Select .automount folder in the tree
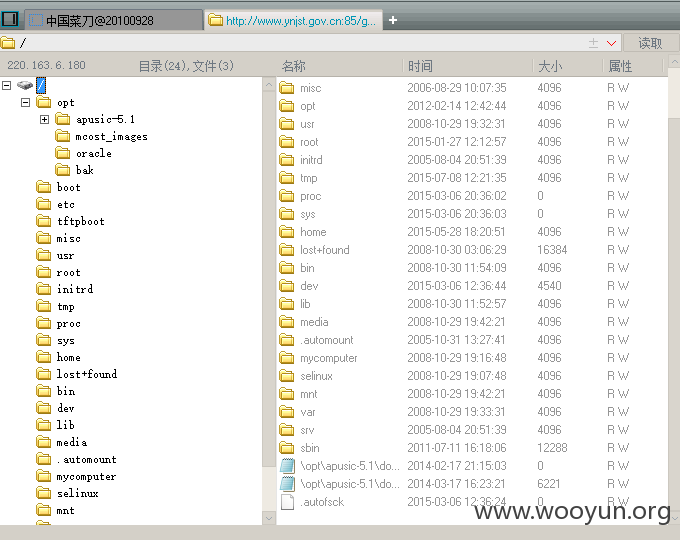This screenshot has width=680, height=540. (76, 459)
